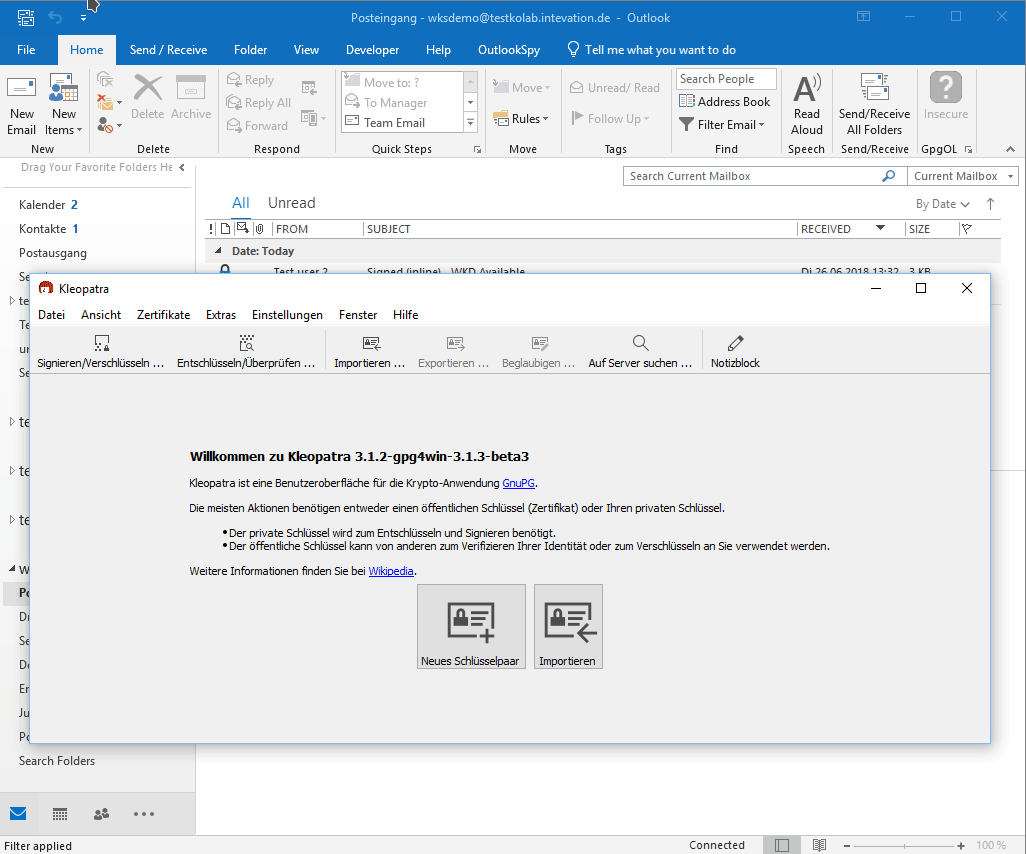The width and height of the screenshot is (1026, 854).
Task: Open Kleopatra's Extras menu
Action: [221, 315]
